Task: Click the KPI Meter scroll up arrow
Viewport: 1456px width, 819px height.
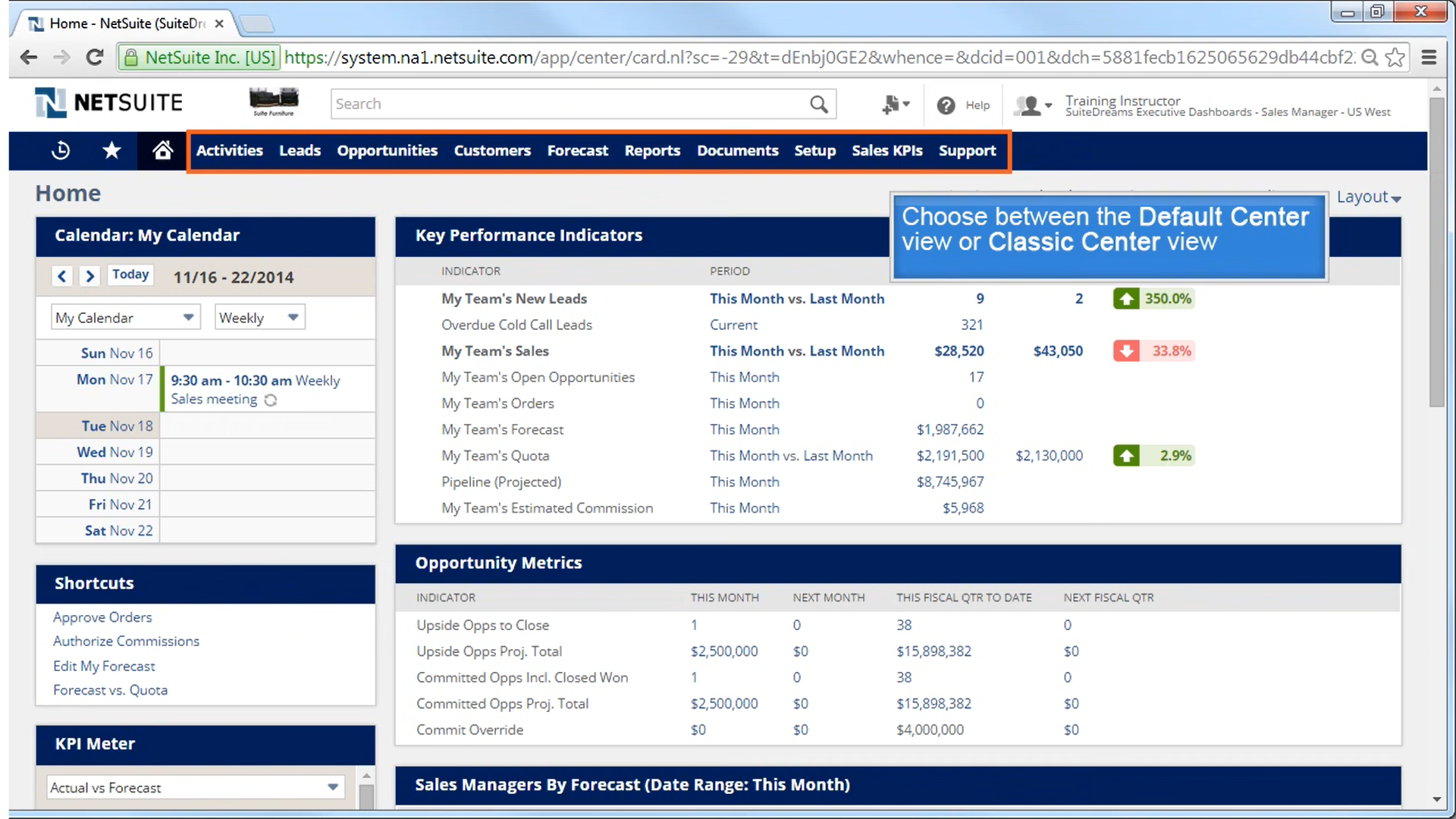Action: coord(366,775)
